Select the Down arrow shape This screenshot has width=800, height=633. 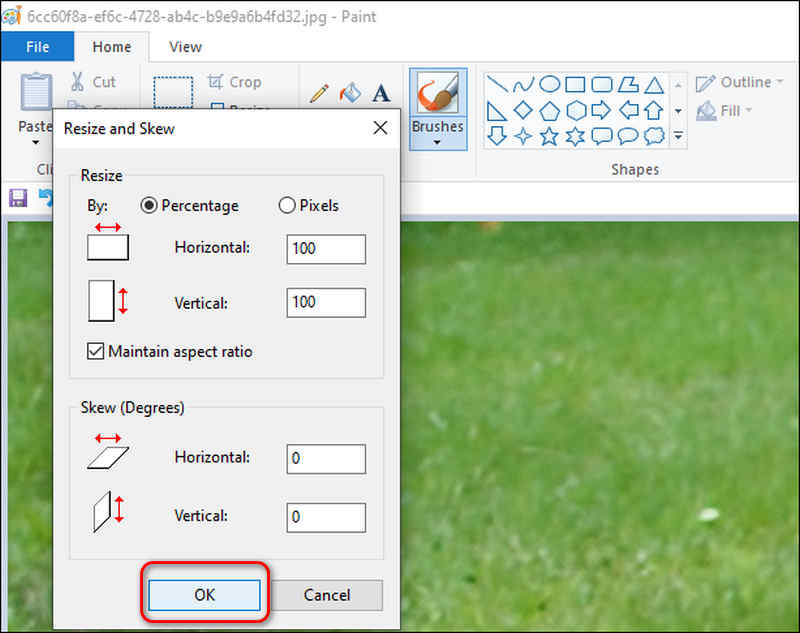(496, 136)
